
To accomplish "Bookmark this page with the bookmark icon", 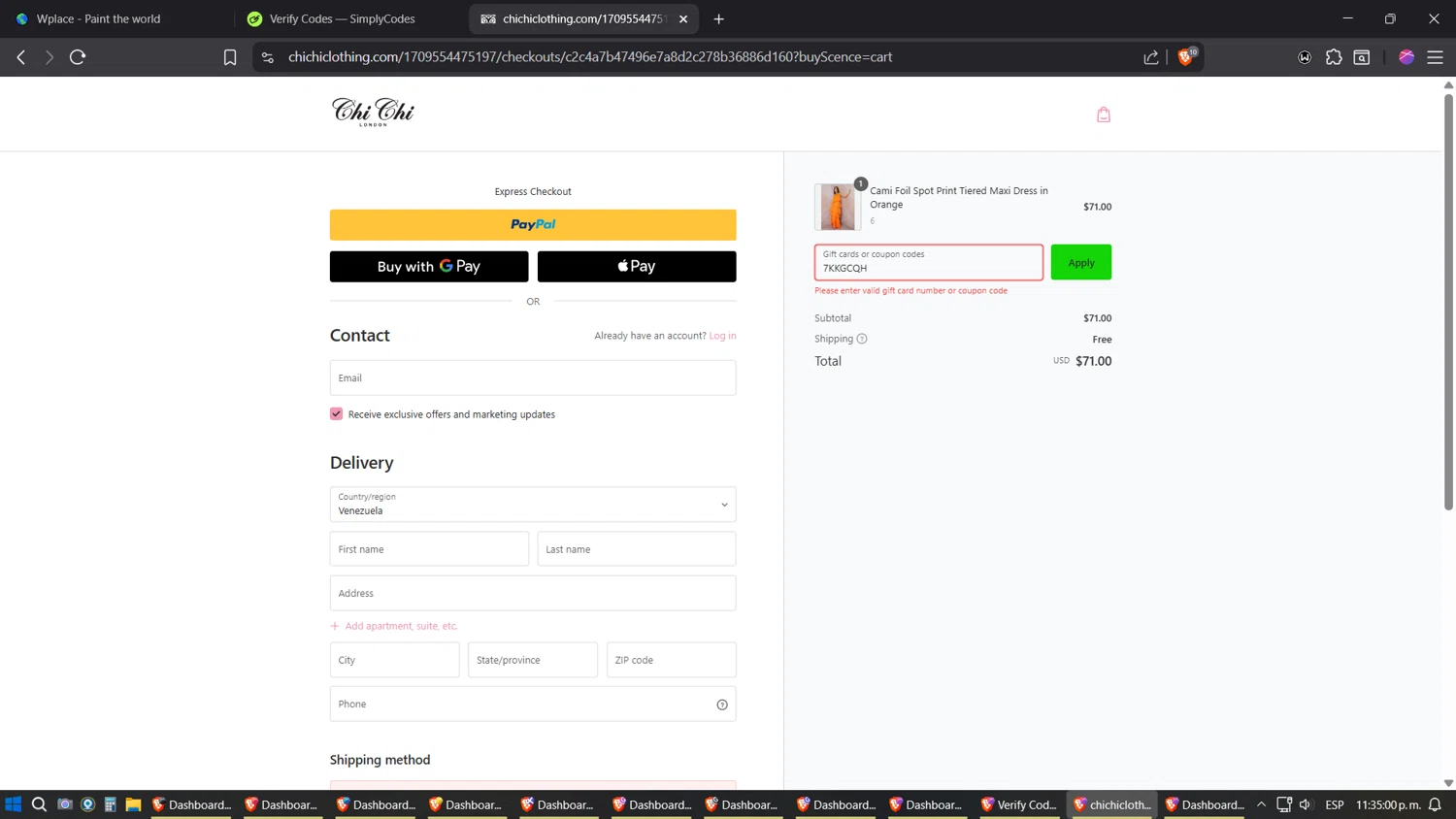I will [x=230, y=57].
